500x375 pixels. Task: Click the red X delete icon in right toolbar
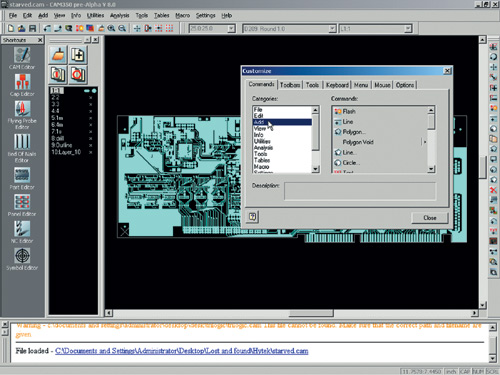point(493,190)
